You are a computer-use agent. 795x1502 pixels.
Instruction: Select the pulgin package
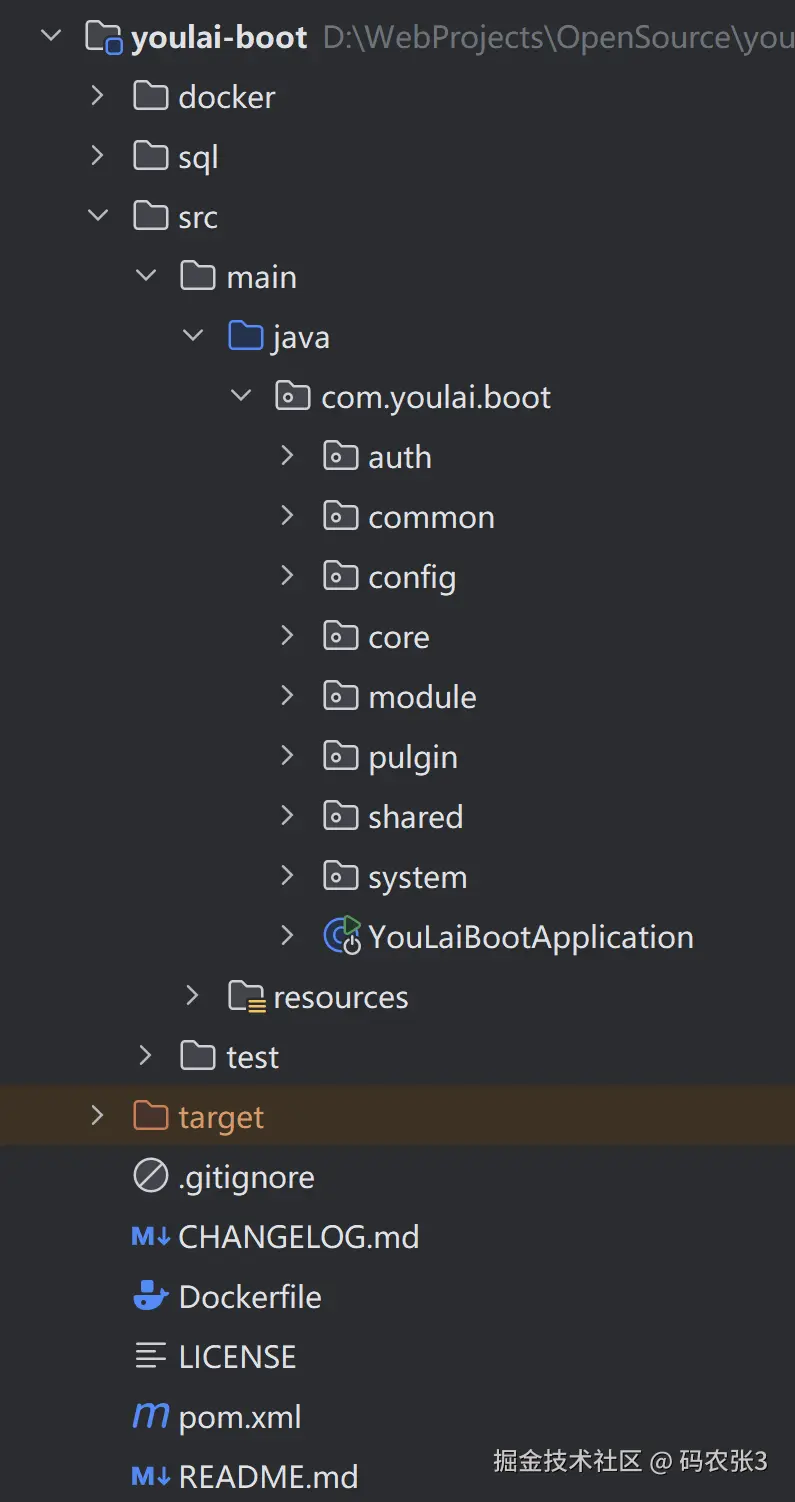pyautogui.click(x=412, y=757)
